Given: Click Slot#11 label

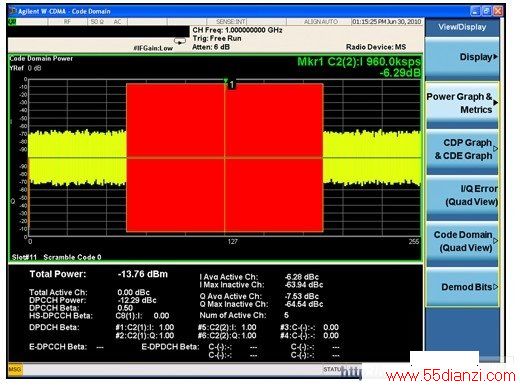Looking at the screenshot, I should (x=24, y=257).
